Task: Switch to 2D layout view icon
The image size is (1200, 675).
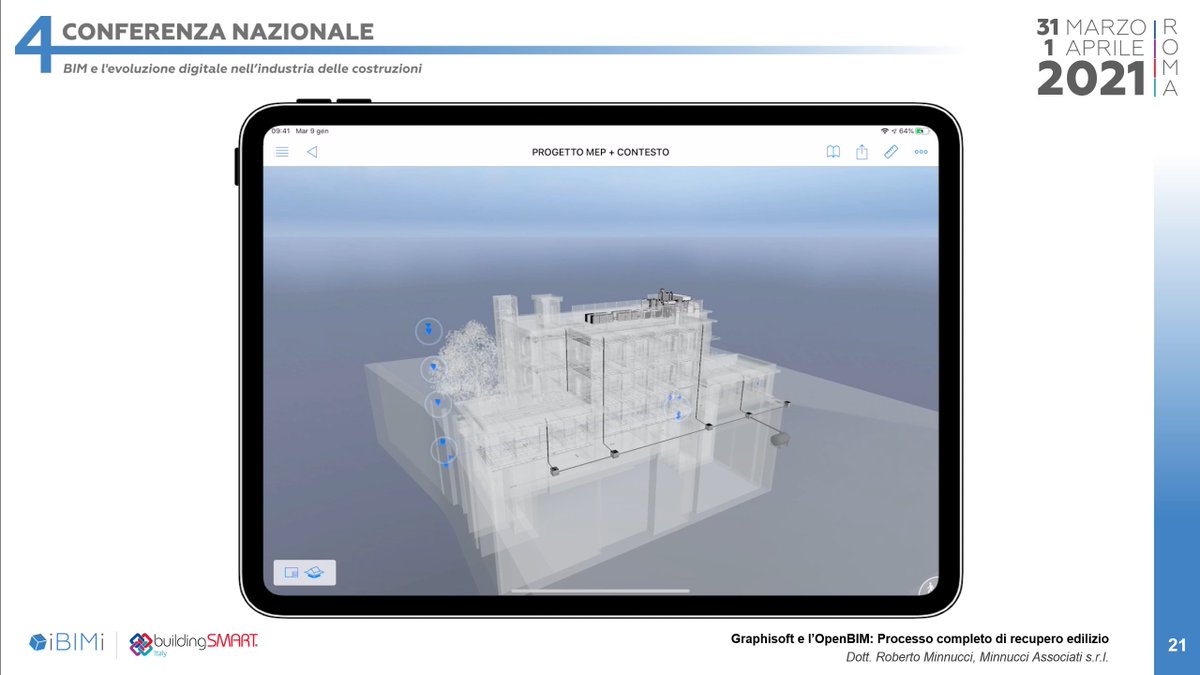Action: (x=292, y=573)
